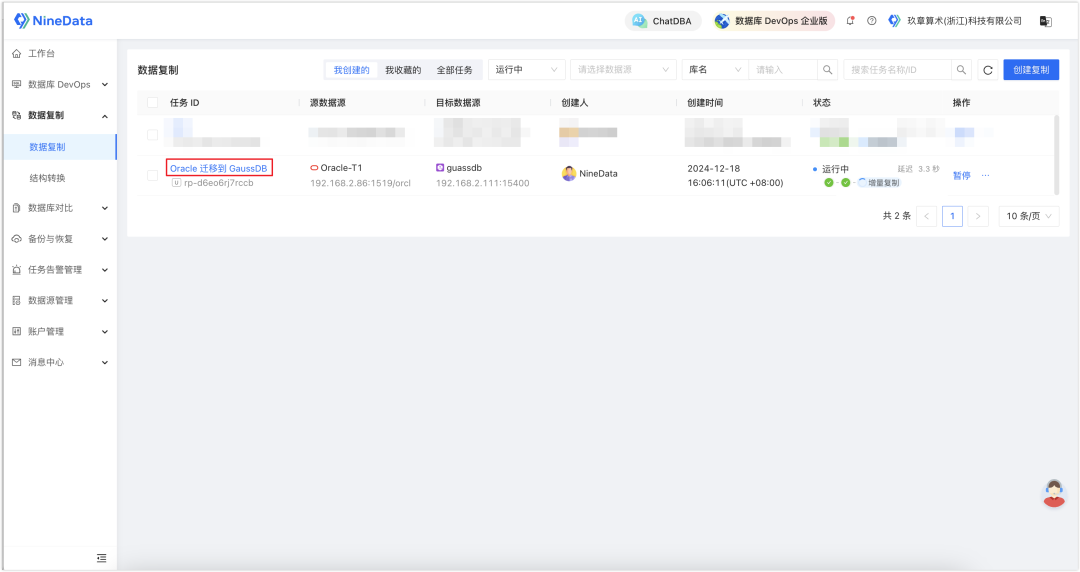Click the 创建时间 column header
This screenshot has width=1080, height=572.
705,103
